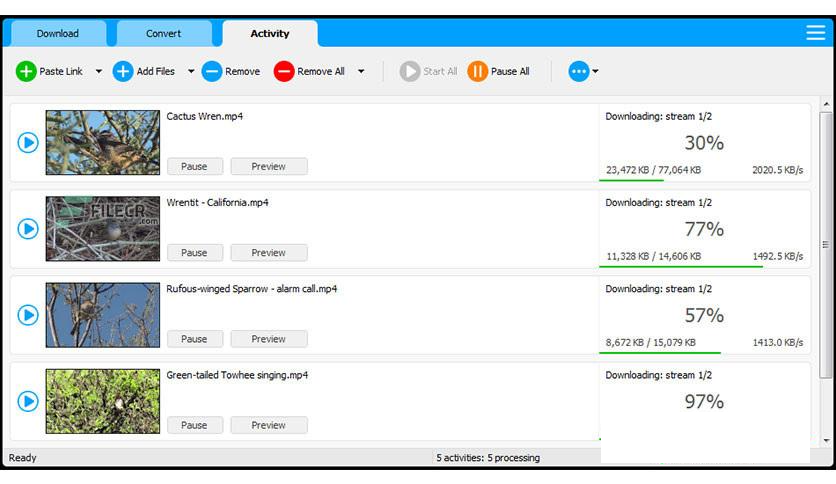Switch to the Convert tab
The image size is (836, 484).
click(x=163, y=34)
